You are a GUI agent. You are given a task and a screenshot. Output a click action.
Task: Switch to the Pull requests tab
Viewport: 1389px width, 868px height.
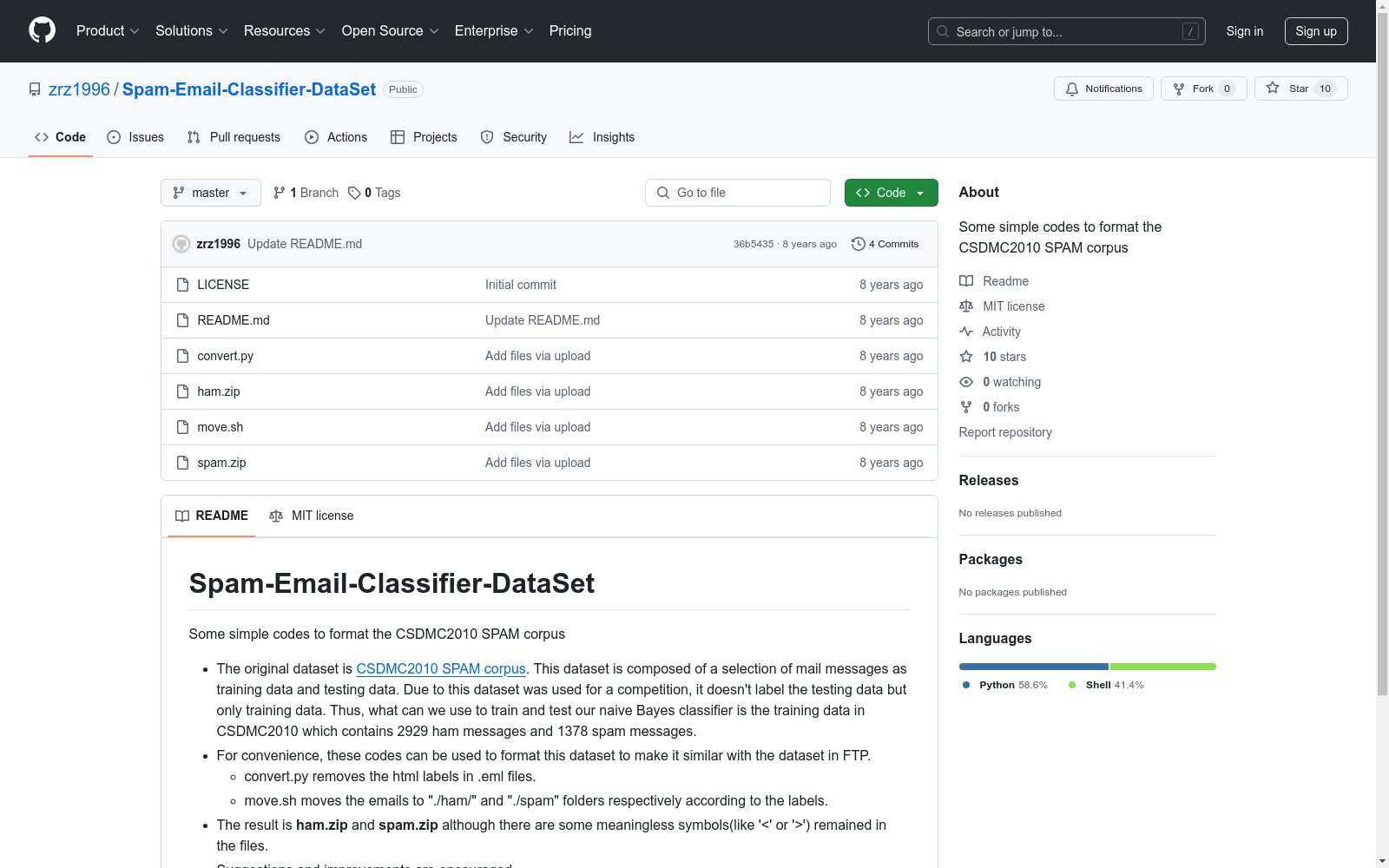pos(234,137)
